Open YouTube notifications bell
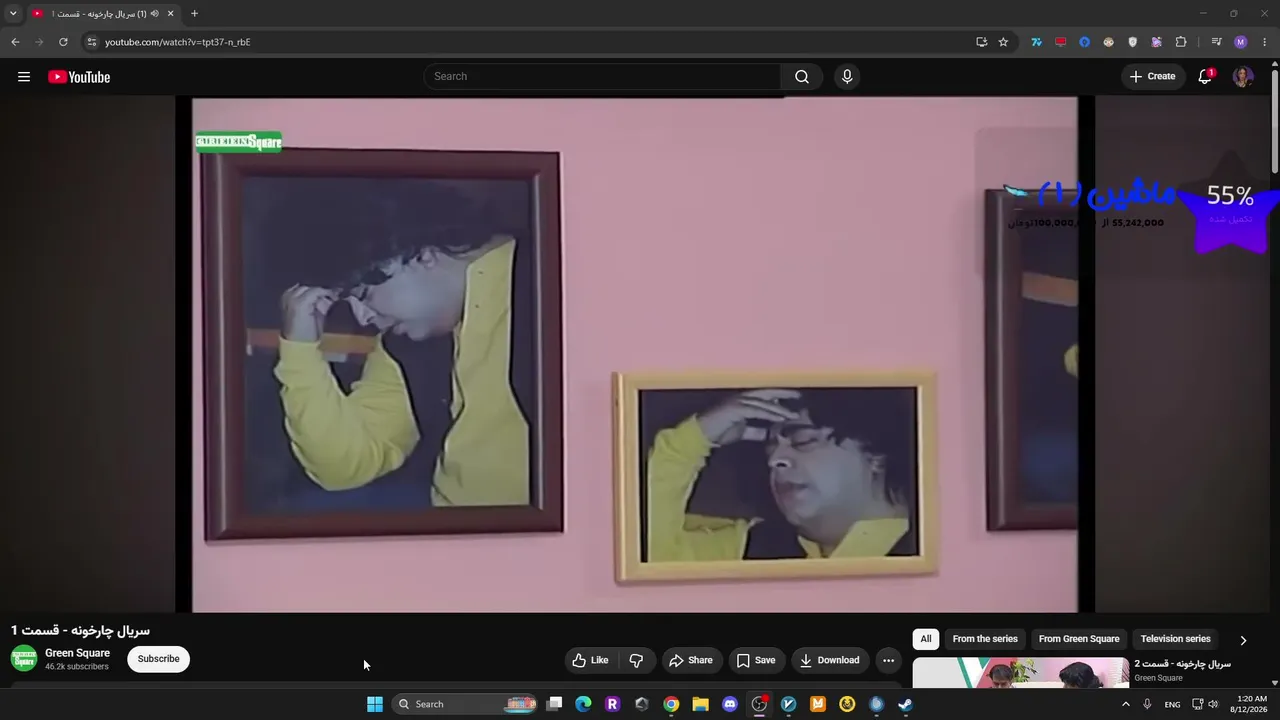The height and width of the screenshot is (720, 1280). (1205, 76)
